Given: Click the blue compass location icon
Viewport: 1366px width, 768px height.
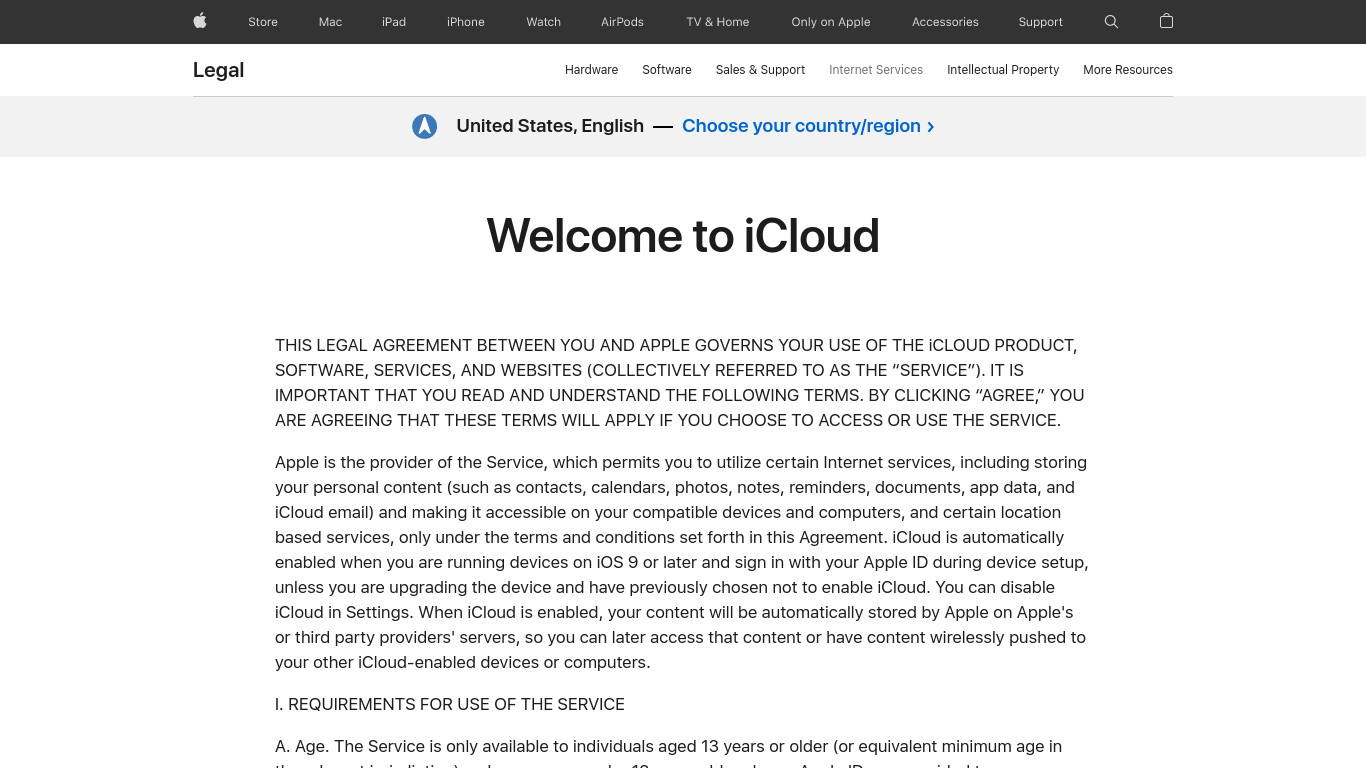Looking at the screenshot, I should tap(425, 126).
